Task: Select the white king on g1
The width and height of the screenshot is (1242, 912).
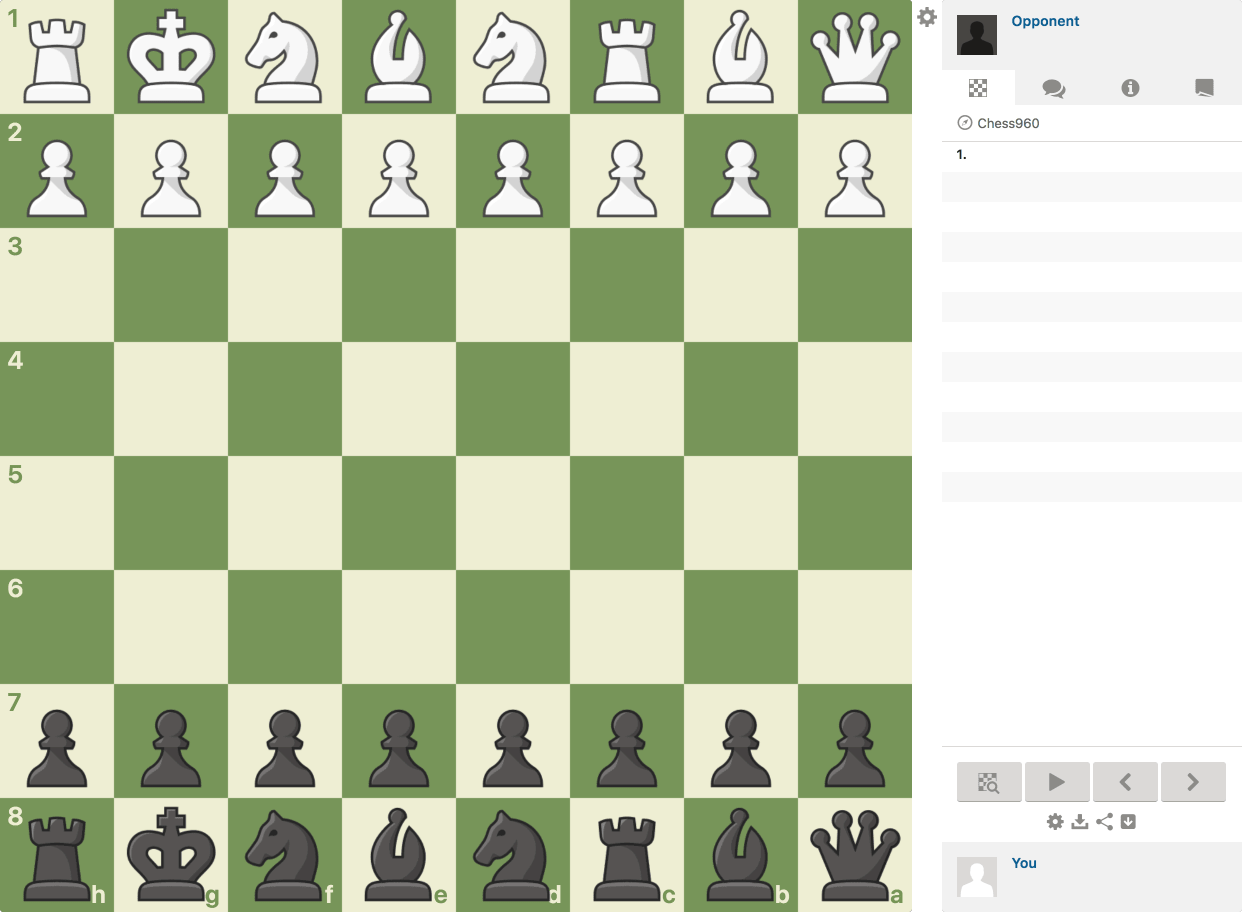Action: coord(171,57)
